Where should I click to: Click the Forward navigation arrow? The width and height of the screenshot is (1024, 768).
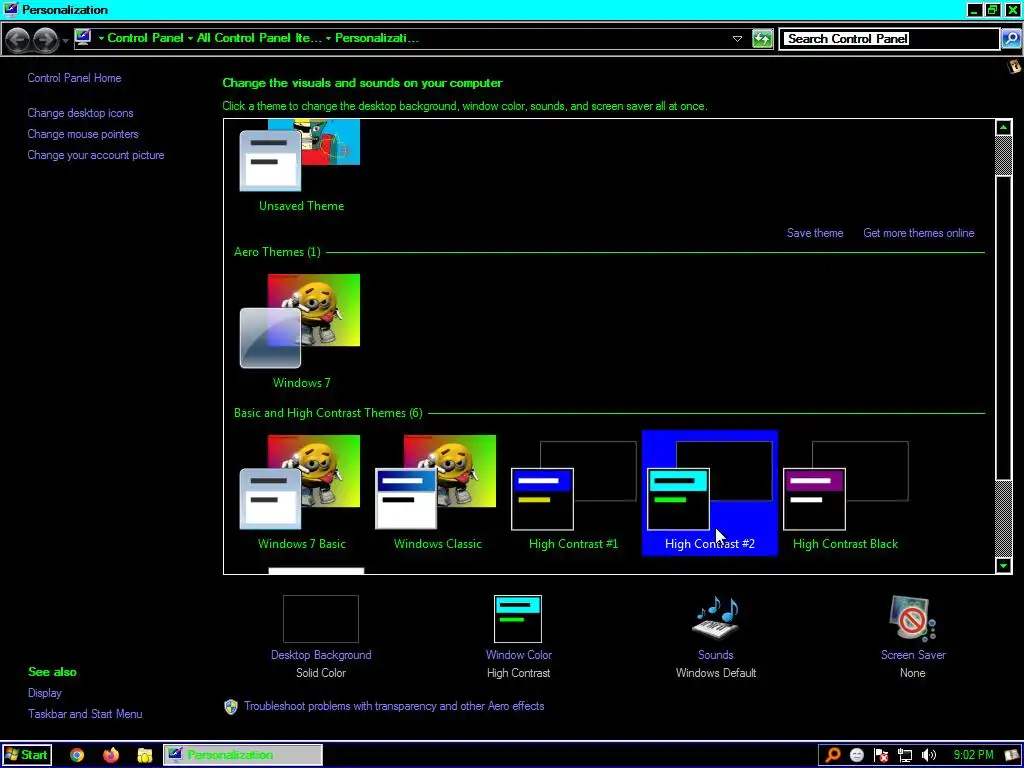[x=46, y=40]
